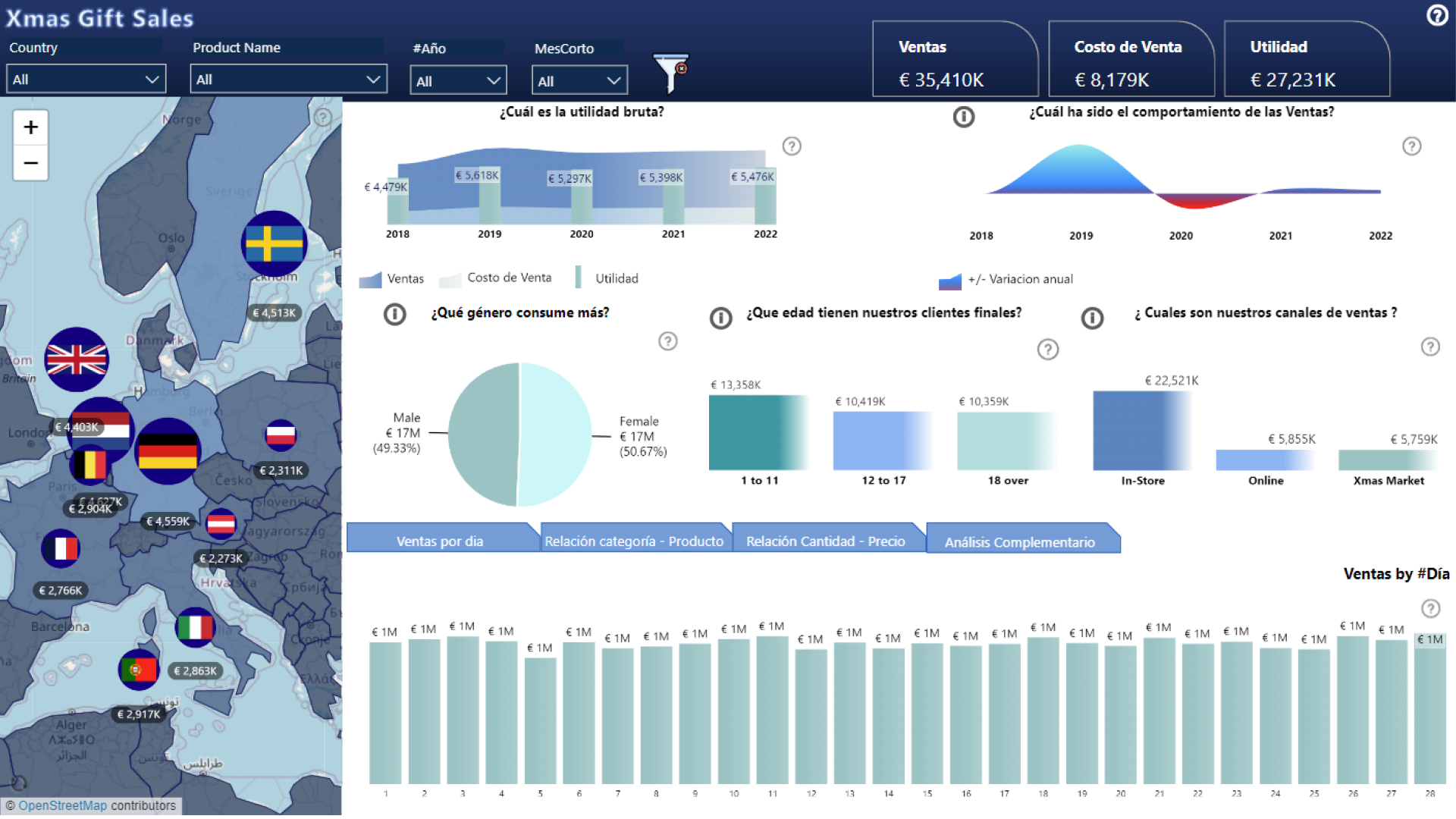Open help icon for utilidad bruta chart
Viewport: 1456px width, 819px height.
tap(792, 146)
